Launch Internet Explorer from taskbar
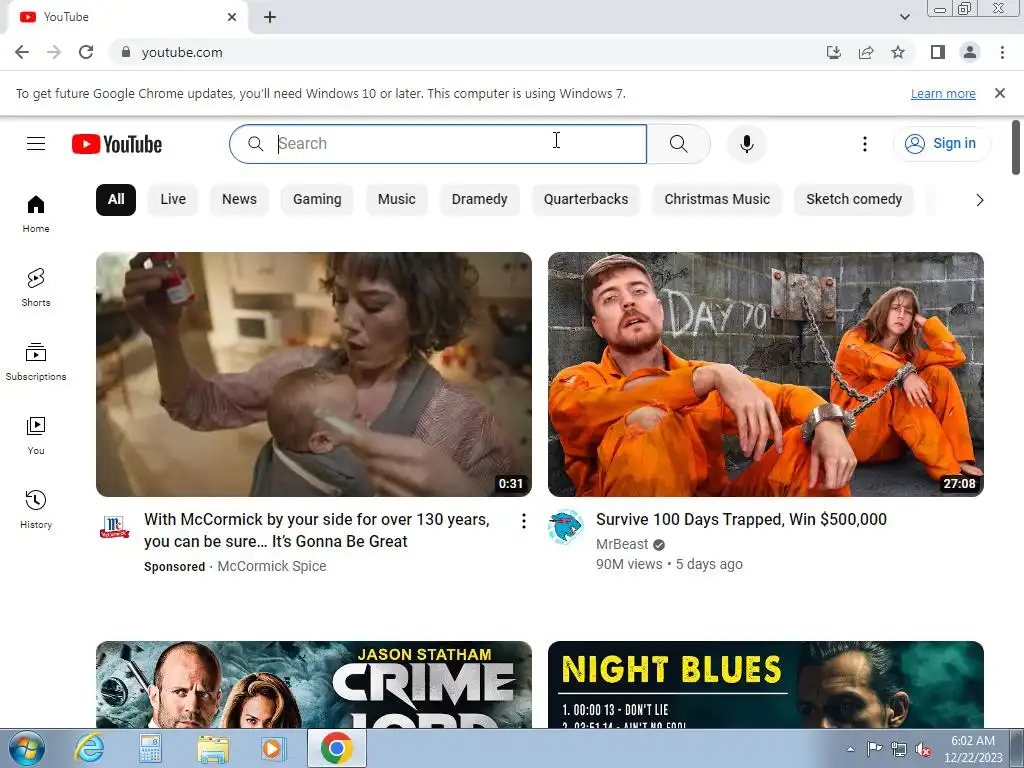The width and height of the screenshot is (1024, 768). [89, 748]
